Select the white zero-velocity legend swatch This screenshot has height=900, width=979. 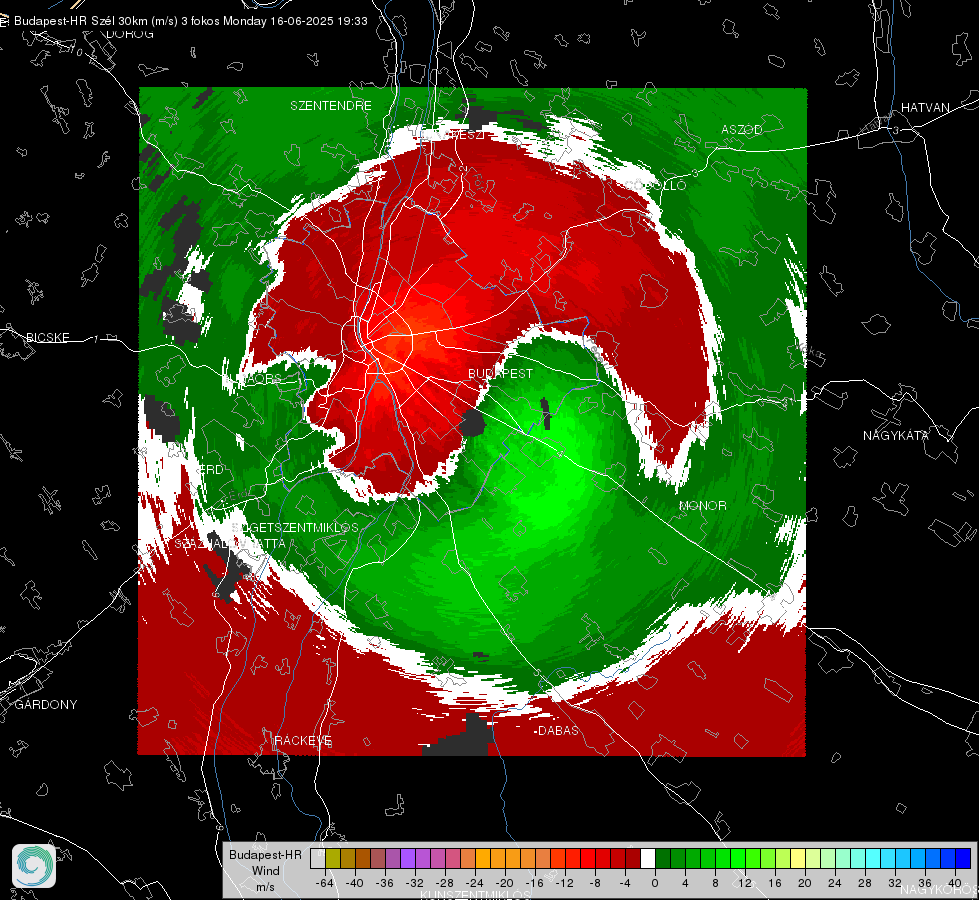647,859
